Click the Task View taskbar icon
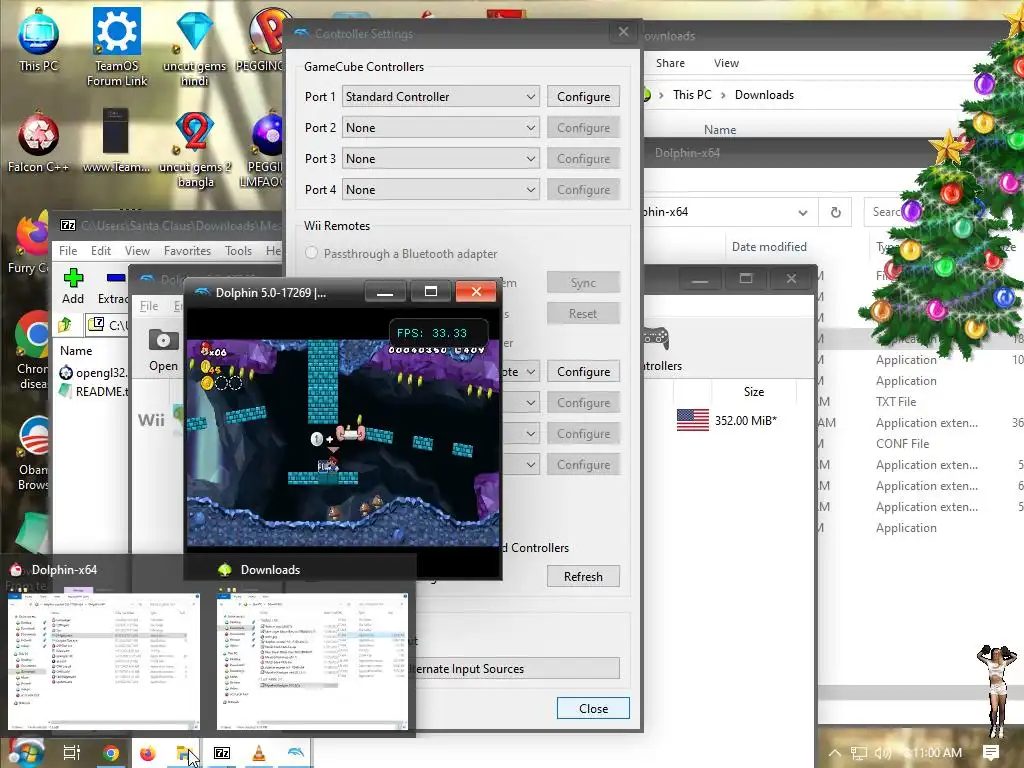Image resolution: width=1024 pixels, height=768 pixels. 71,753
